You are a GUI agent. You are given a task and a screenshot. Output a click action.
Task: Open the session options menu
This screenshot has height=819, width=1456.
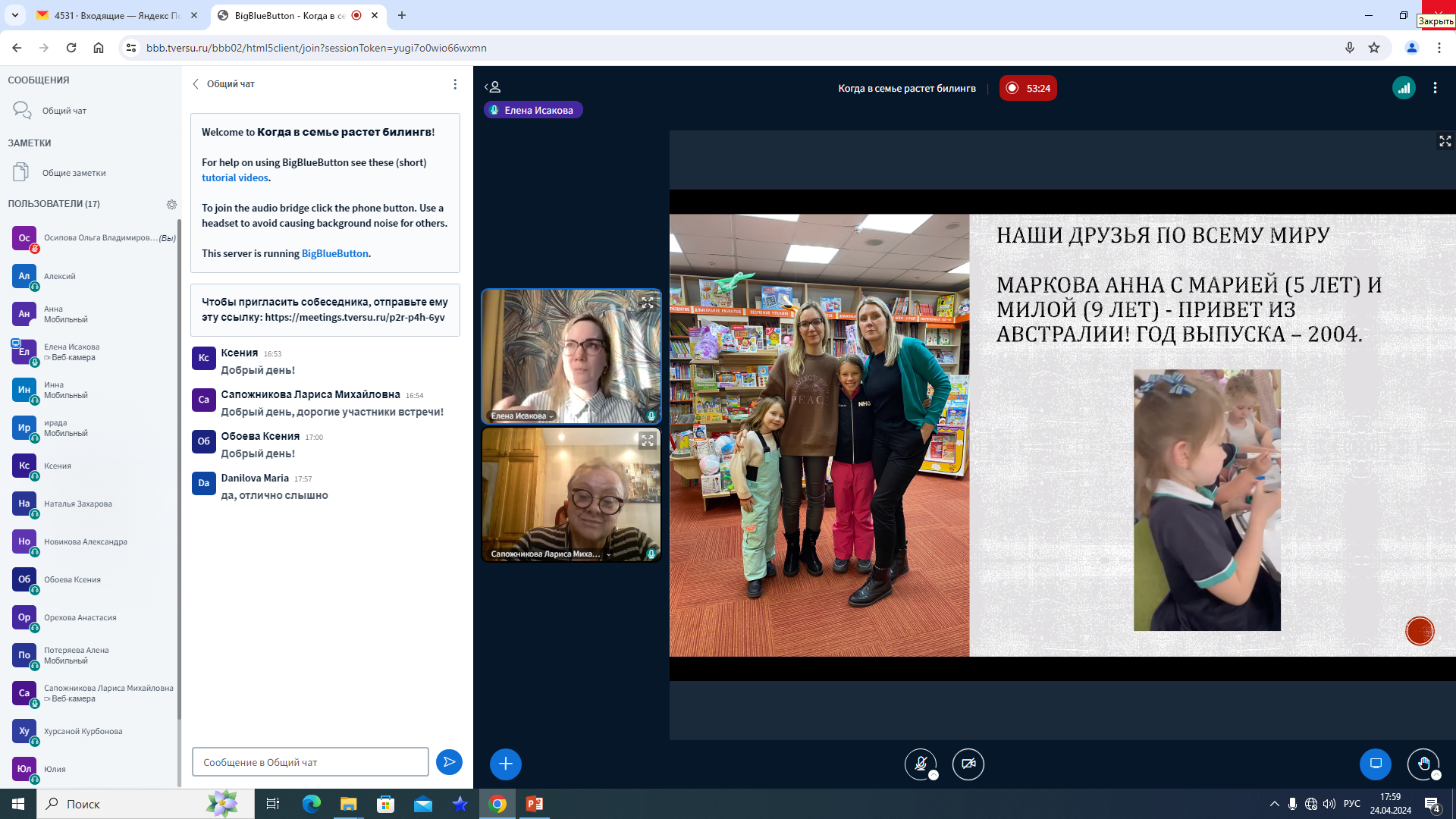(1435, 88)
